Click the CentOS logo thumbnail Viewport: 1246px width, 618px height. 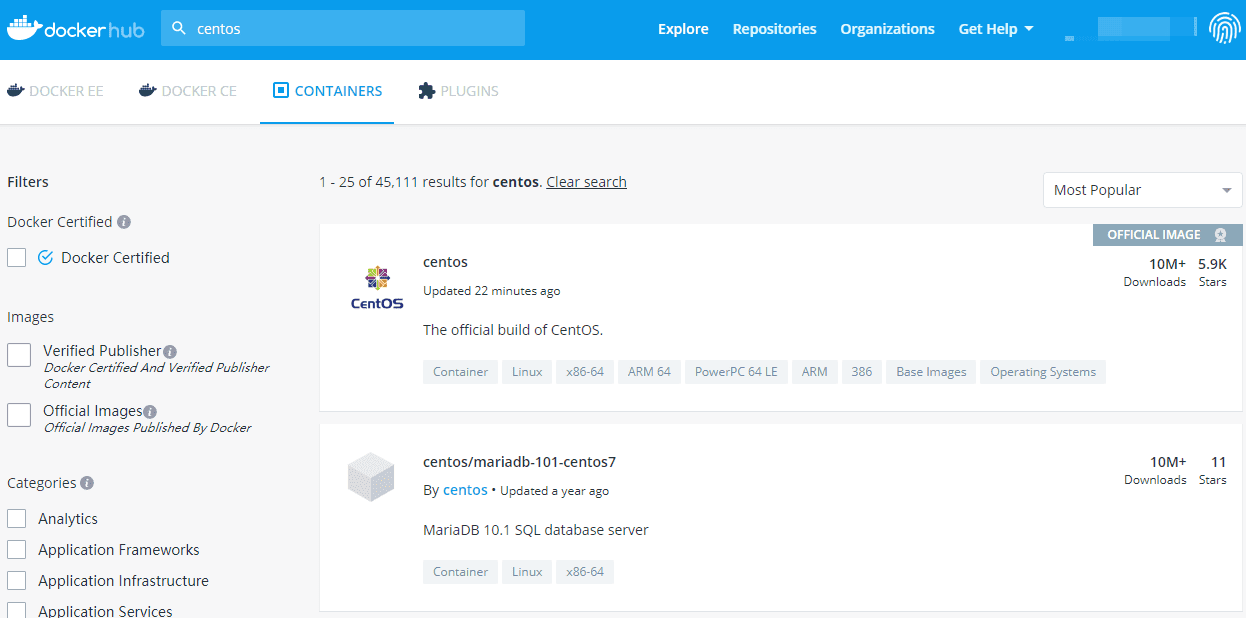pos(377,288)
